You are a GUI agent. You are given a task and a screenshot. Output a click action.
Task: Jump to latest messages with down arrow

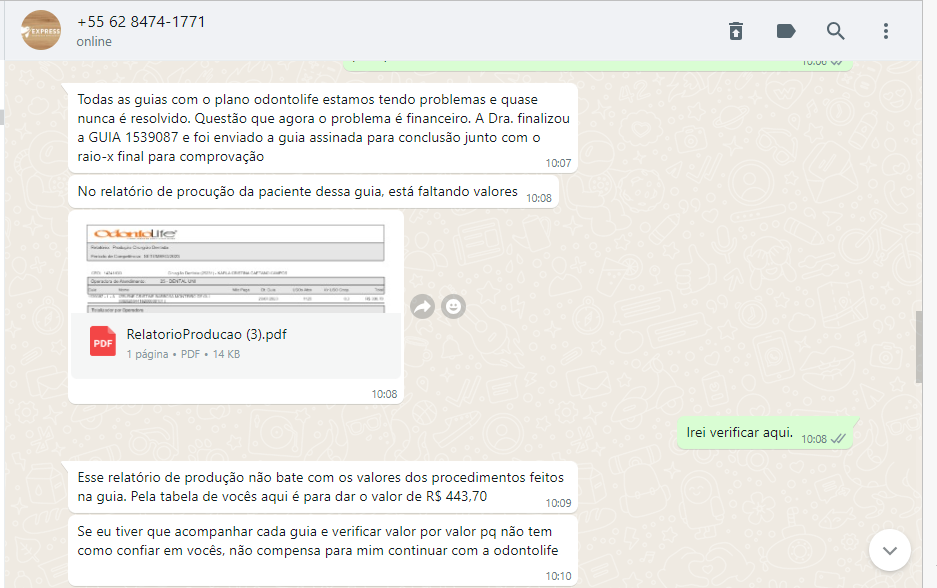coord(890,550)
